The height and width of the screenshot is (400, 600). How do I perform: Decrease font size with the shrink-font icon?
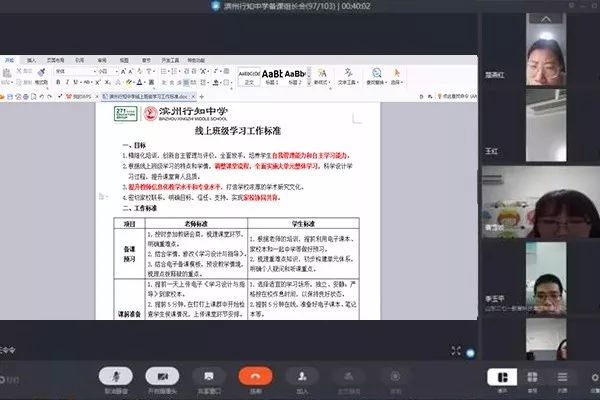131,71
